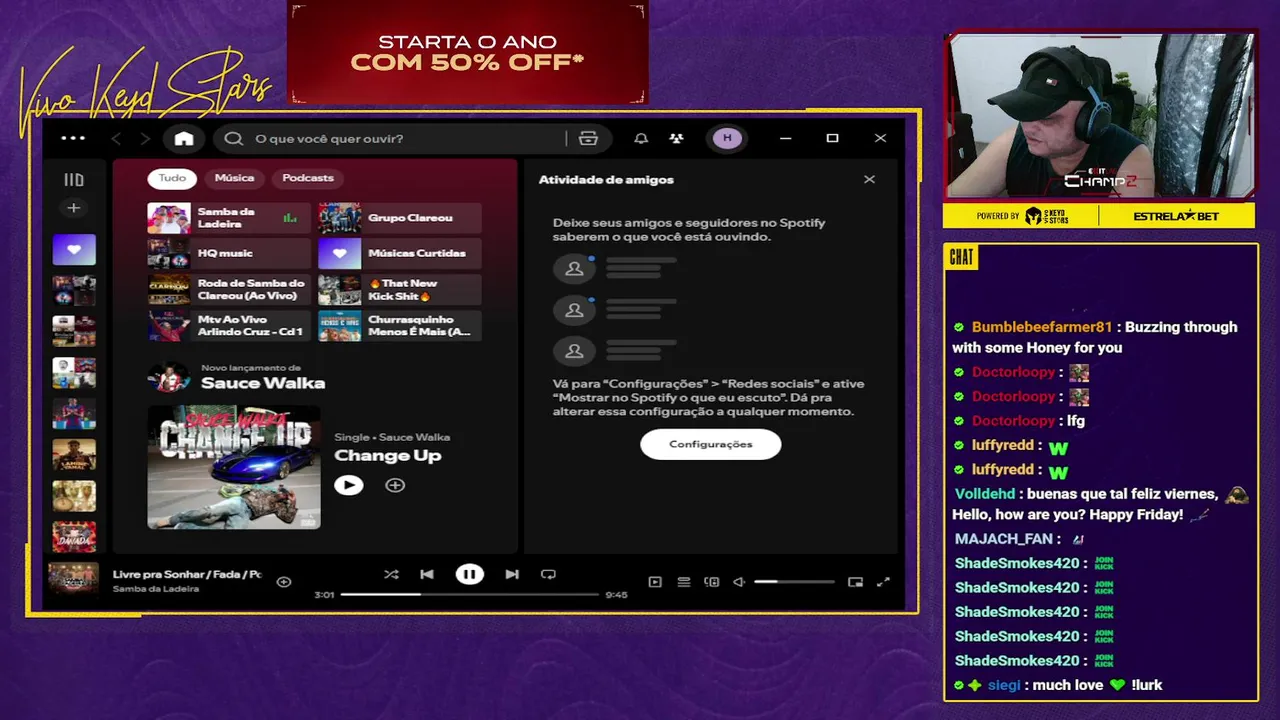Mute the volume speaker icon
Viewport: 1280px width, 720px height.
click(x=739, y=582)
